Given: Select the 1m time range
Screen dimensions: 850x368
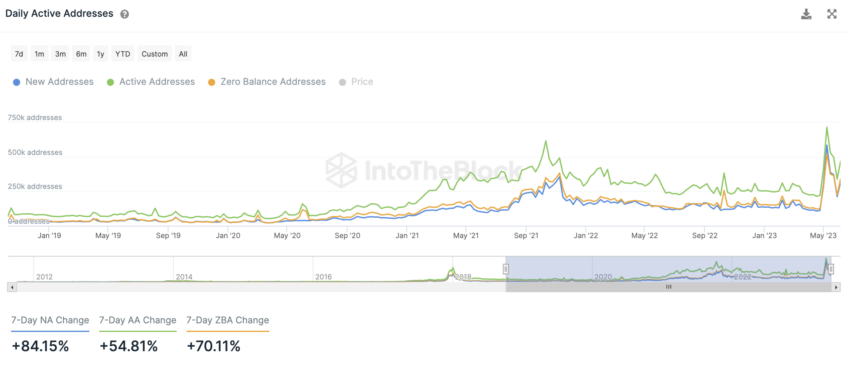Looking at the screenshot, I should tap(40, 54).
